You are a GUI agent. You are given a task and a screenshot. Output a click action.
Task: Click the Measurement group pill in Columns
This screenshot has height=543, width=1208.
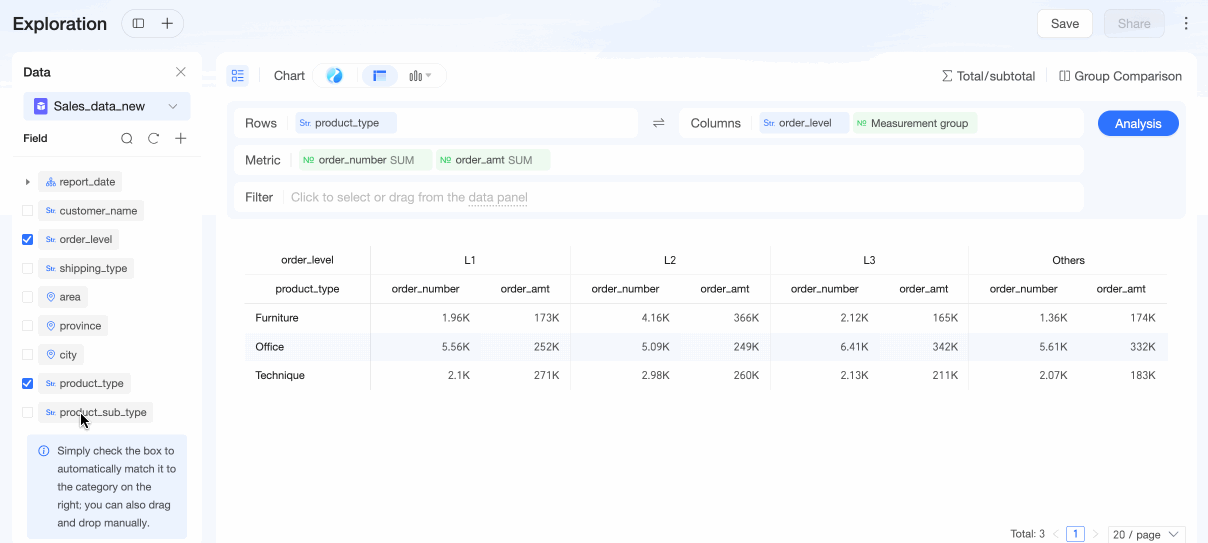(915, 123)
